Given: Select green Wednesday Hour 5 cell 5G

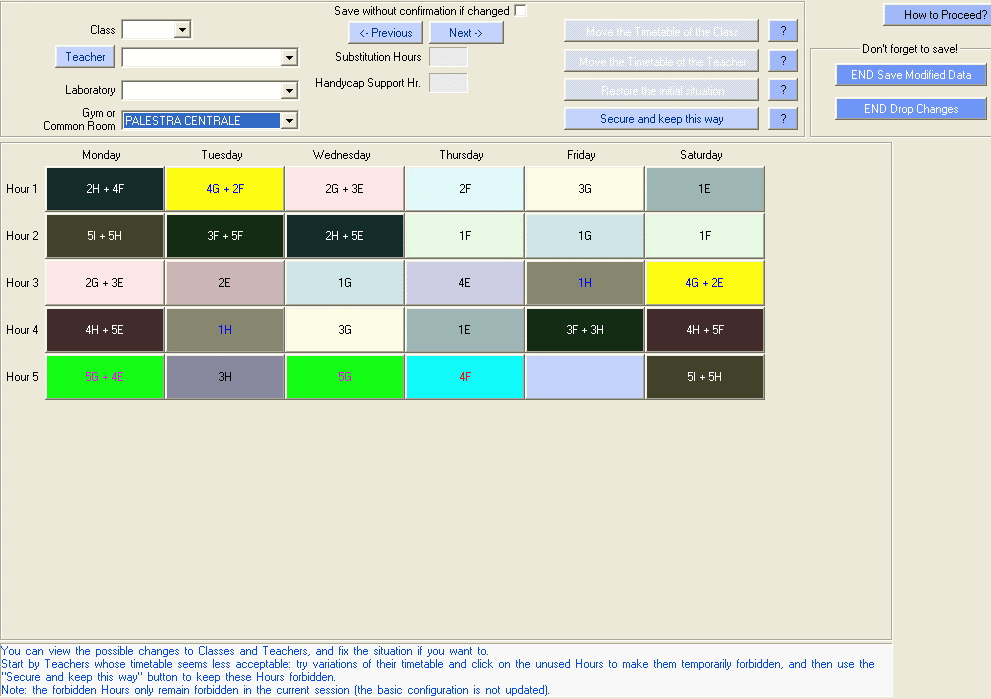Looking at the screenshot, I should [344, 377].
